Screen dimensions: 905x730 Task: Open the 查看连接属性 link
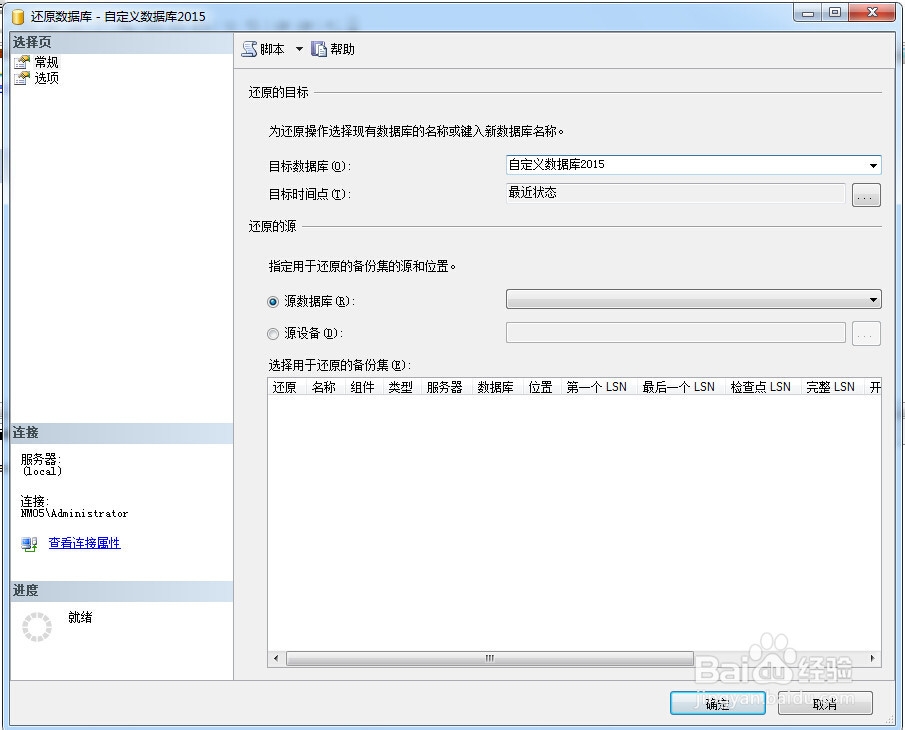tap(84, 543)
